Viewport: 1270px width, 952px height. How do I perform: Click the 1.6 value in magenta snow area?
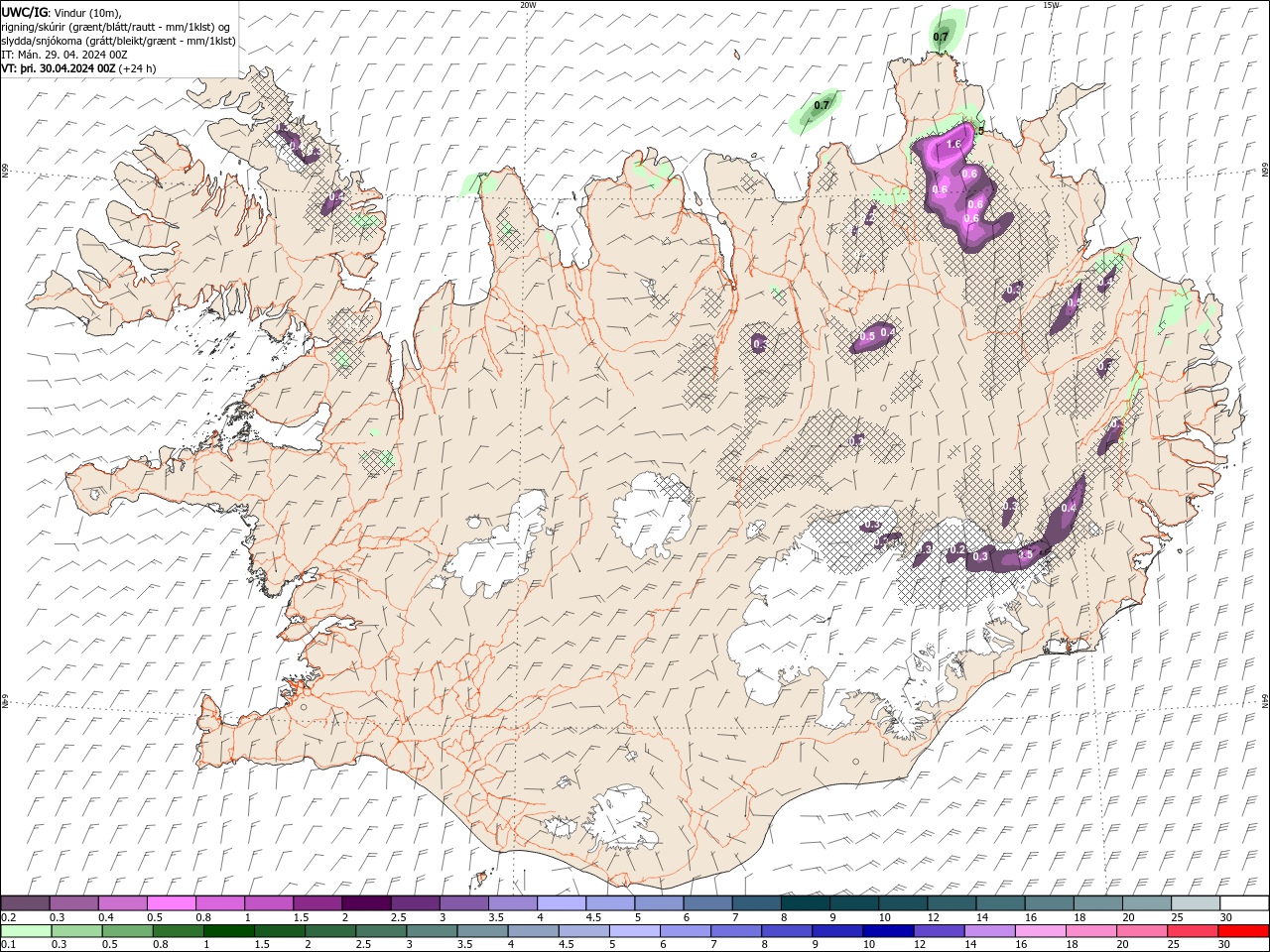coord(953,145)
